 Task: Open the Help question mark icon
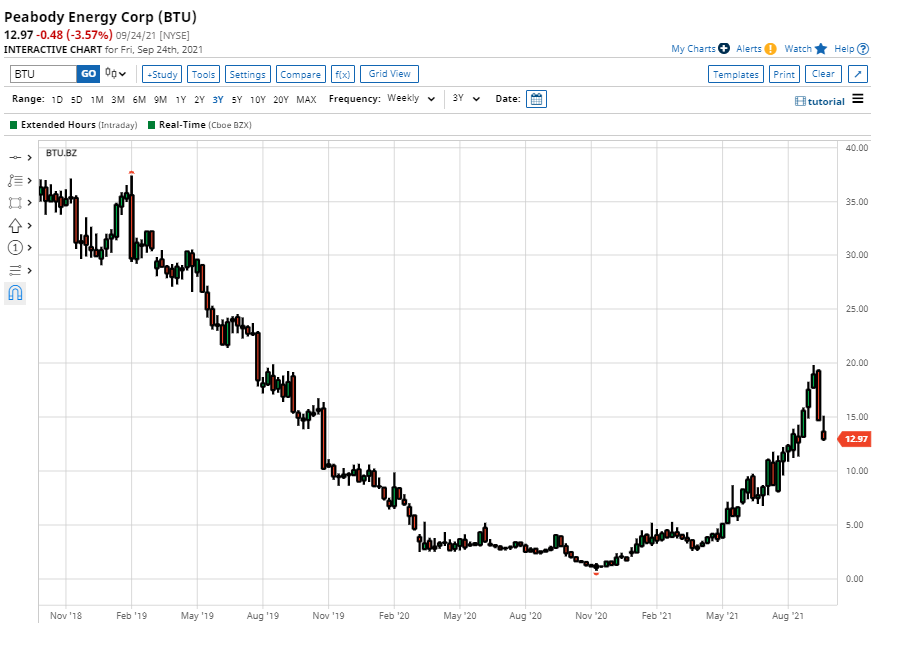[863, 49]
